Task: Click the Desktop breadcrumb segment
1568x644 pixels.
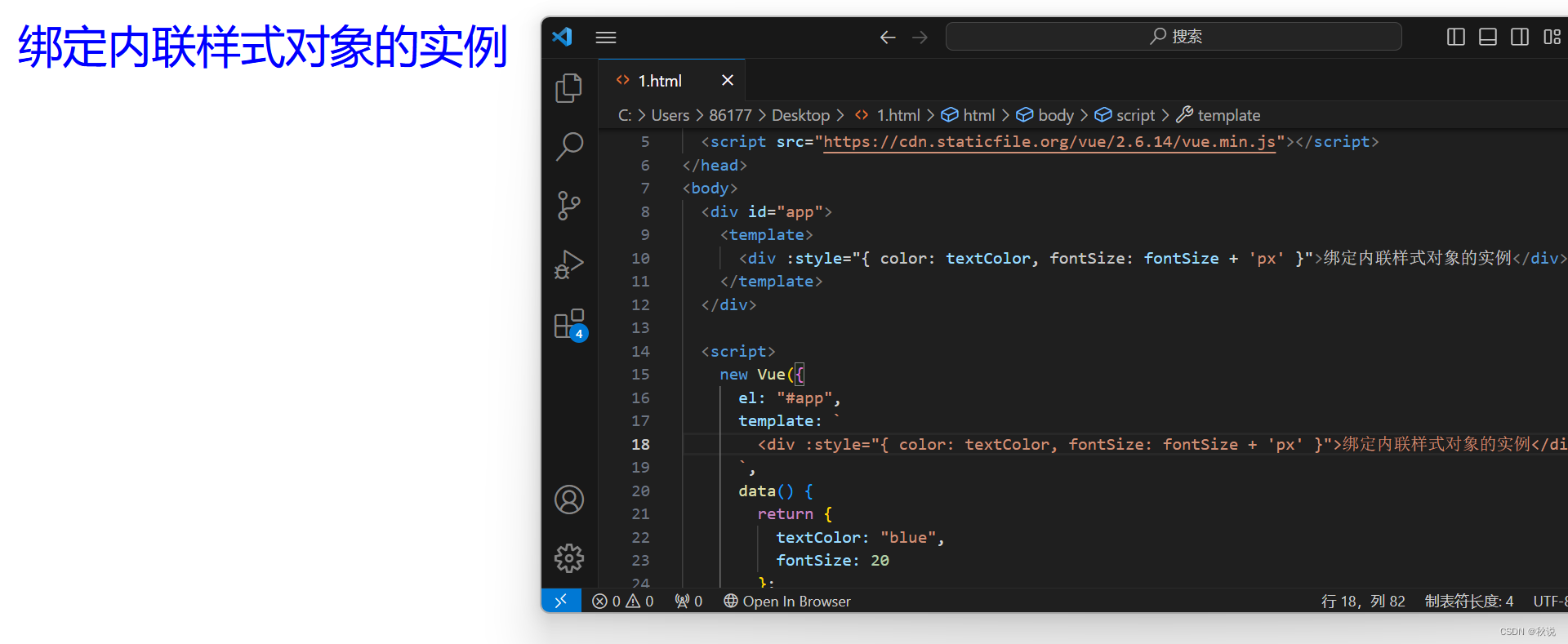Action: [x=800, y=115]
